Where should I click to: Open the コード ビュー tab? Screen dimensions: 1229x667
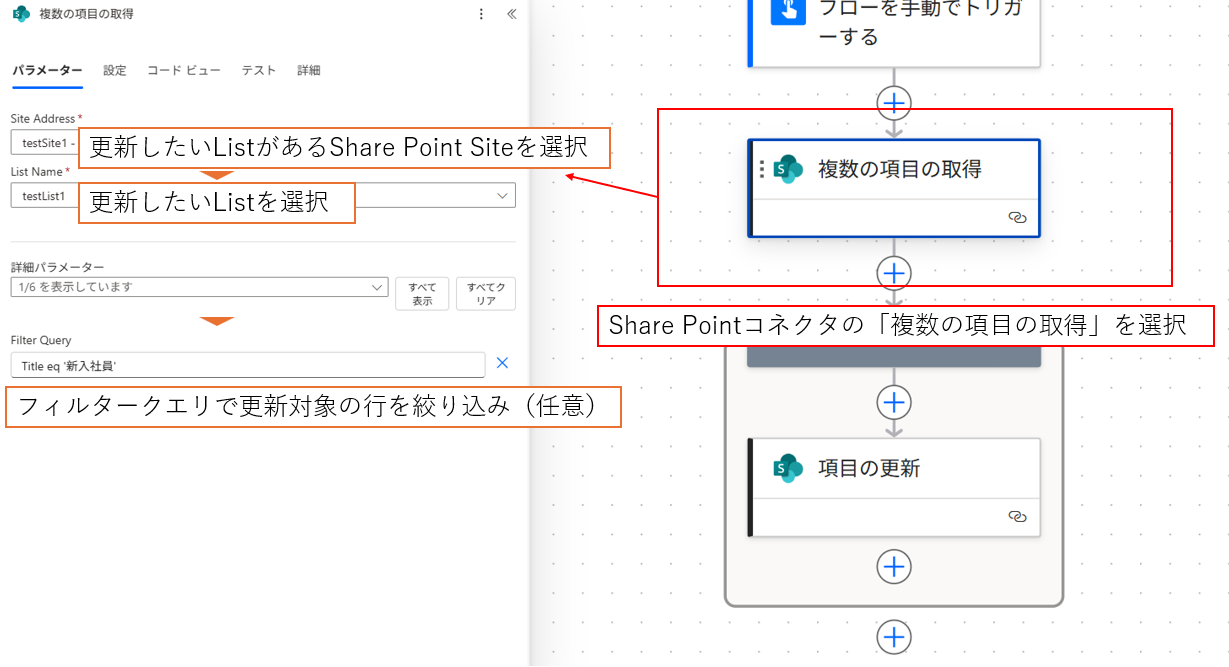point(183,70)
